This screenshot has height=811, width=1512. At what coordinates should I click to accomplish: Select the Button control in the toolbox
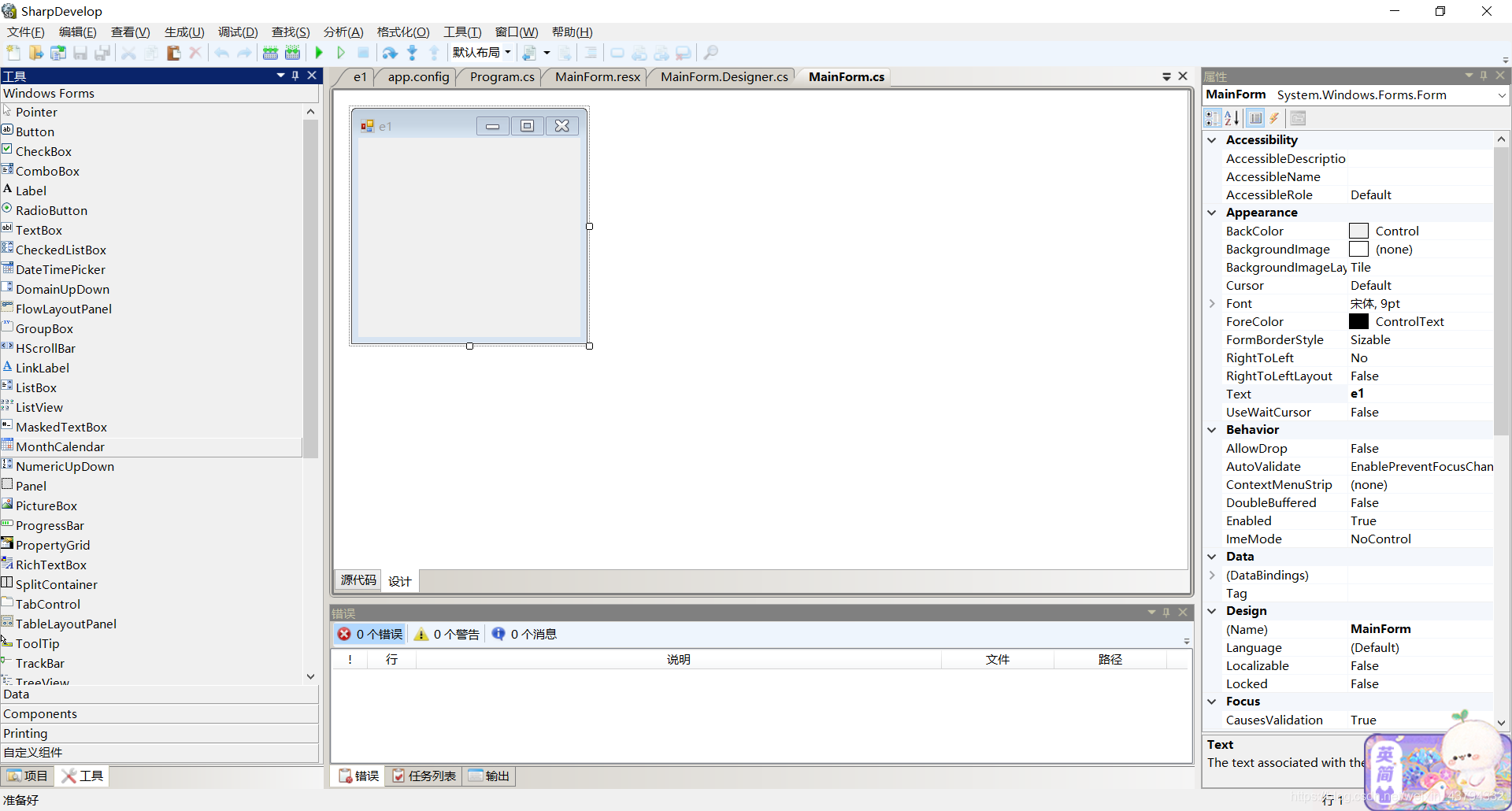[35, 131]
